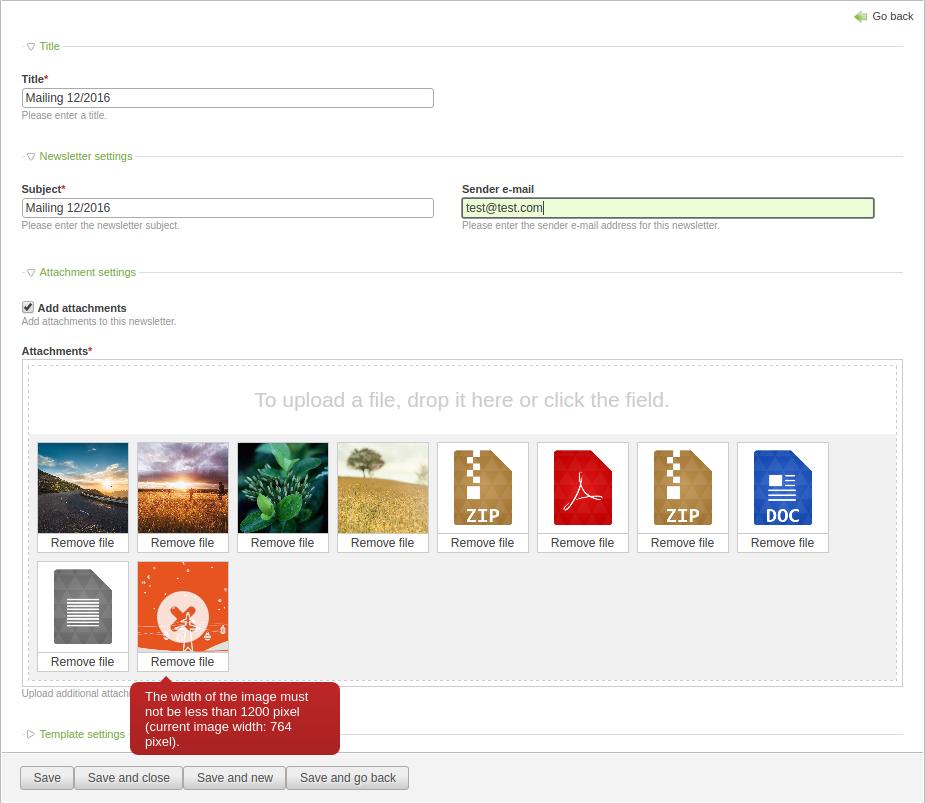Select the first ZIP file icon
The width and height of the screenshot is (925, 803).
pyautogui.click(x=482, y=488)
